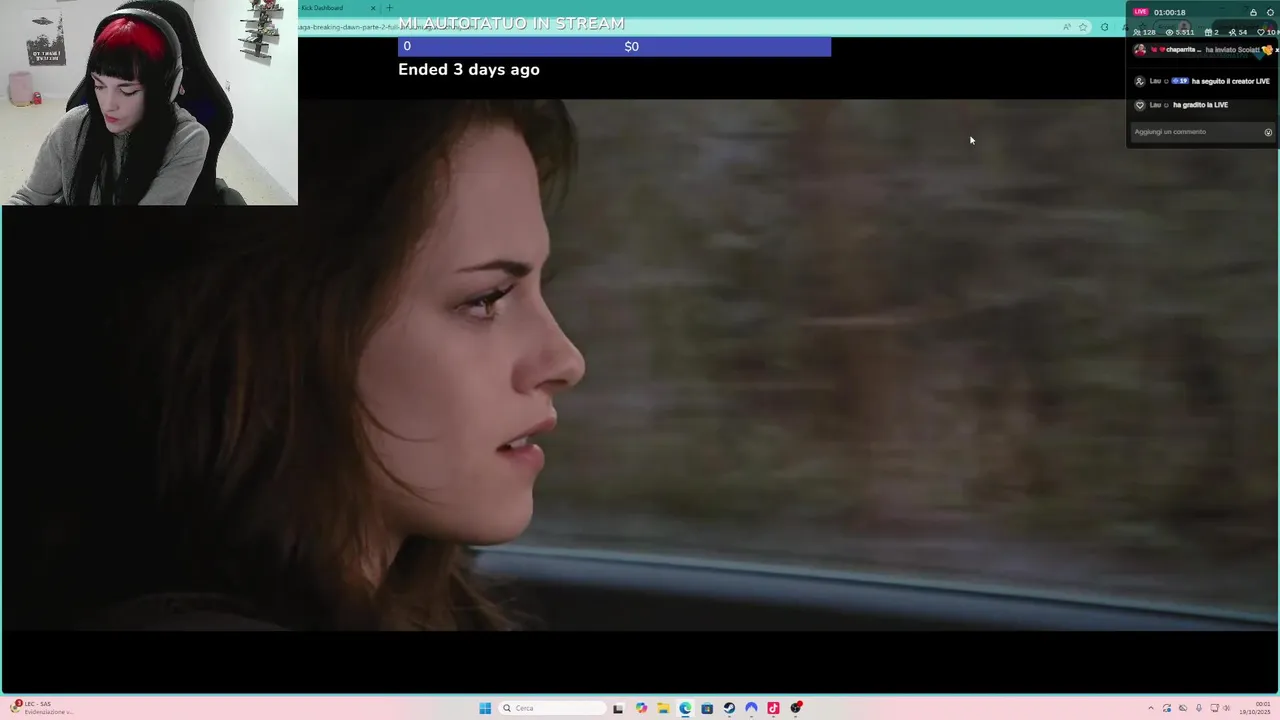
Task: Open a new browser tab
Action: point(389,8)
